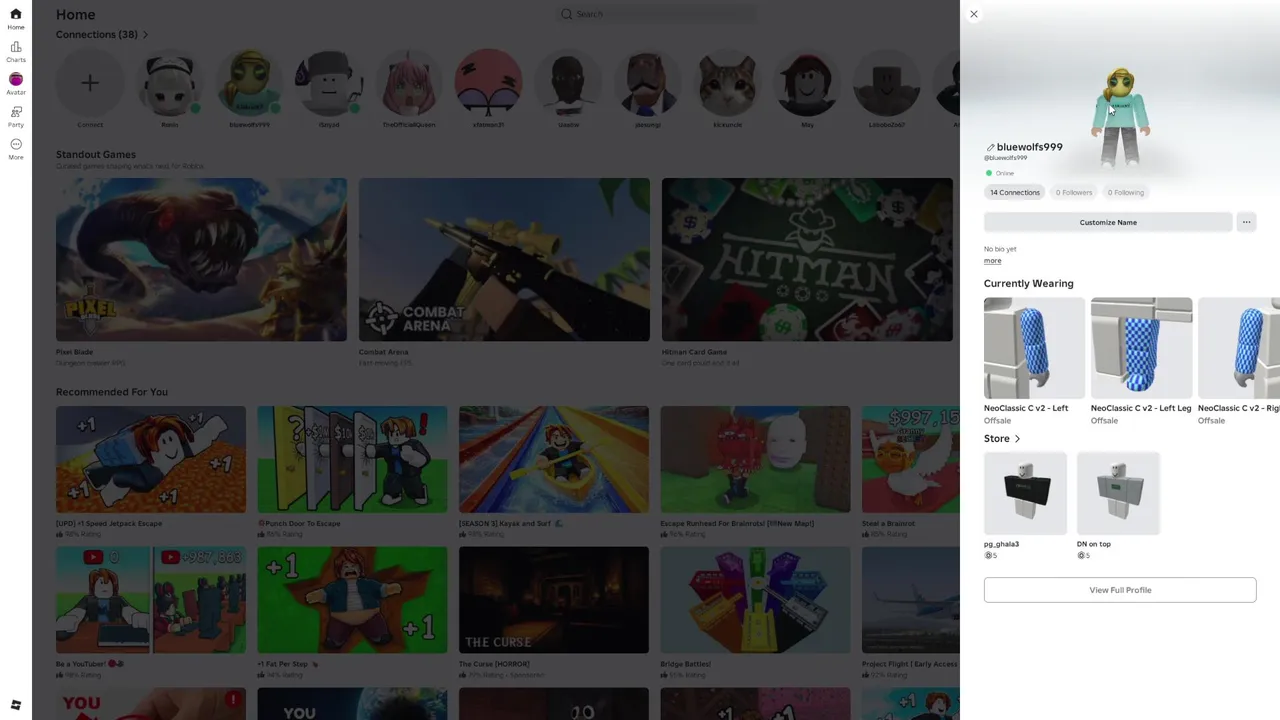
Task: Select the 0 Following tab
Action: point(1126,192)
